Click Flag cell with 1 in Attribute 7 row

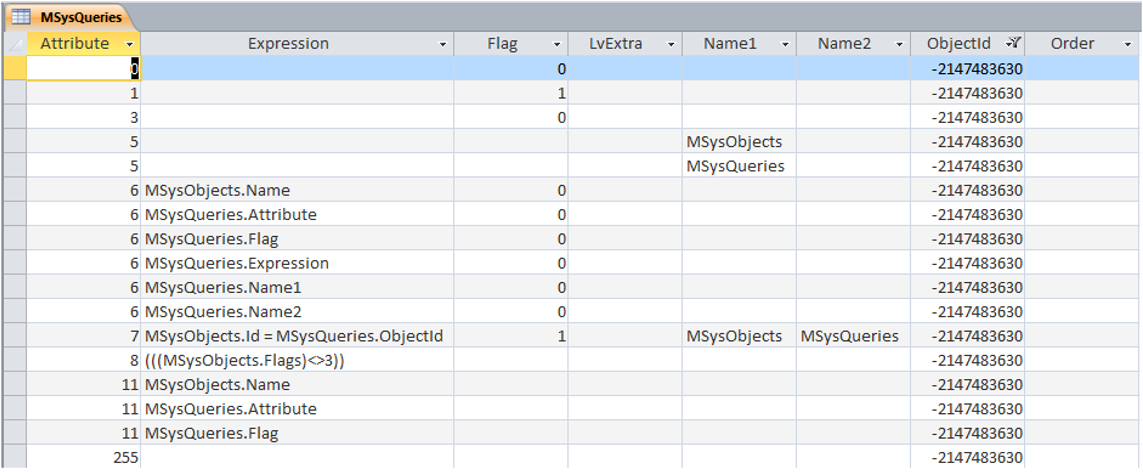tap(511, 337)
